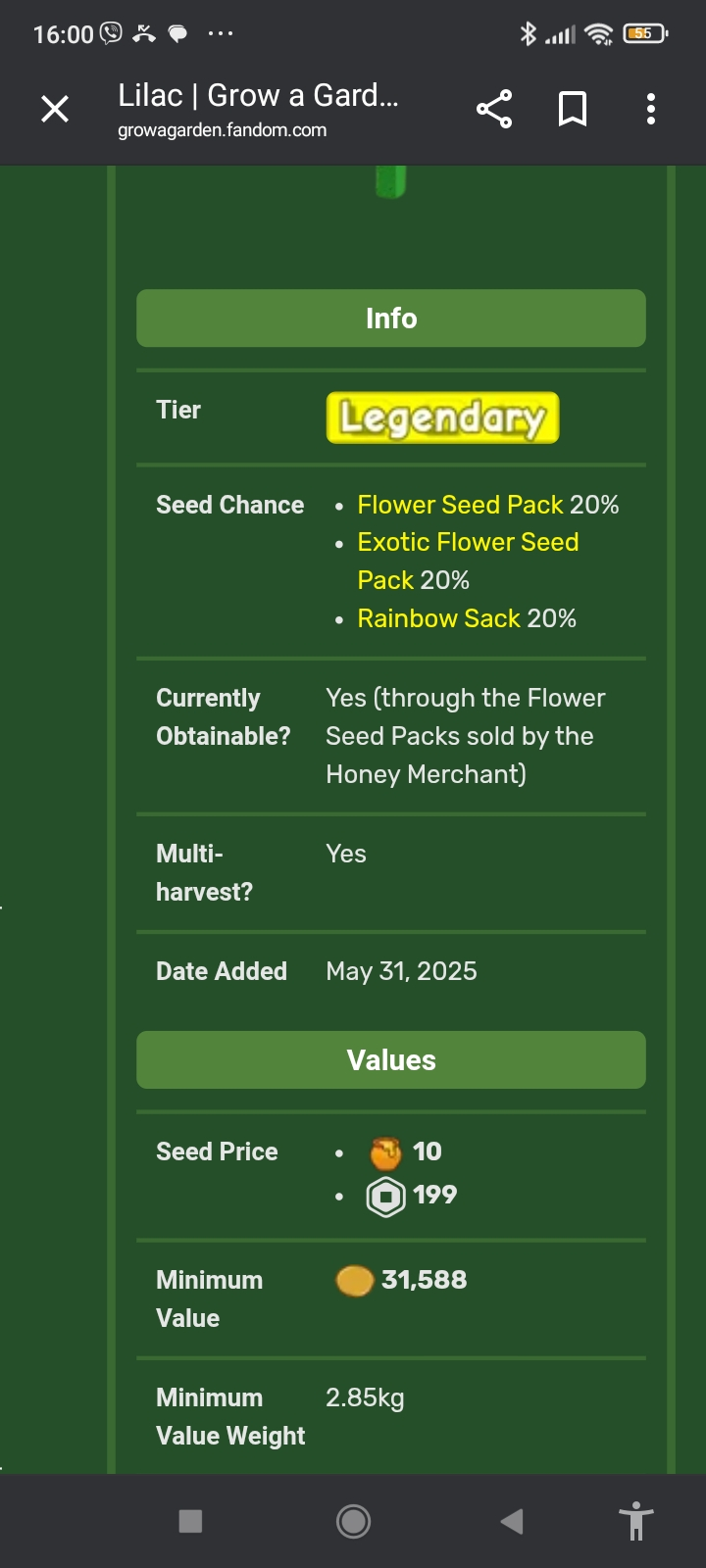Tap the Robux currency icon
The width and height of the screenshot is (706, 1568).
click(x=385, y=1197)
